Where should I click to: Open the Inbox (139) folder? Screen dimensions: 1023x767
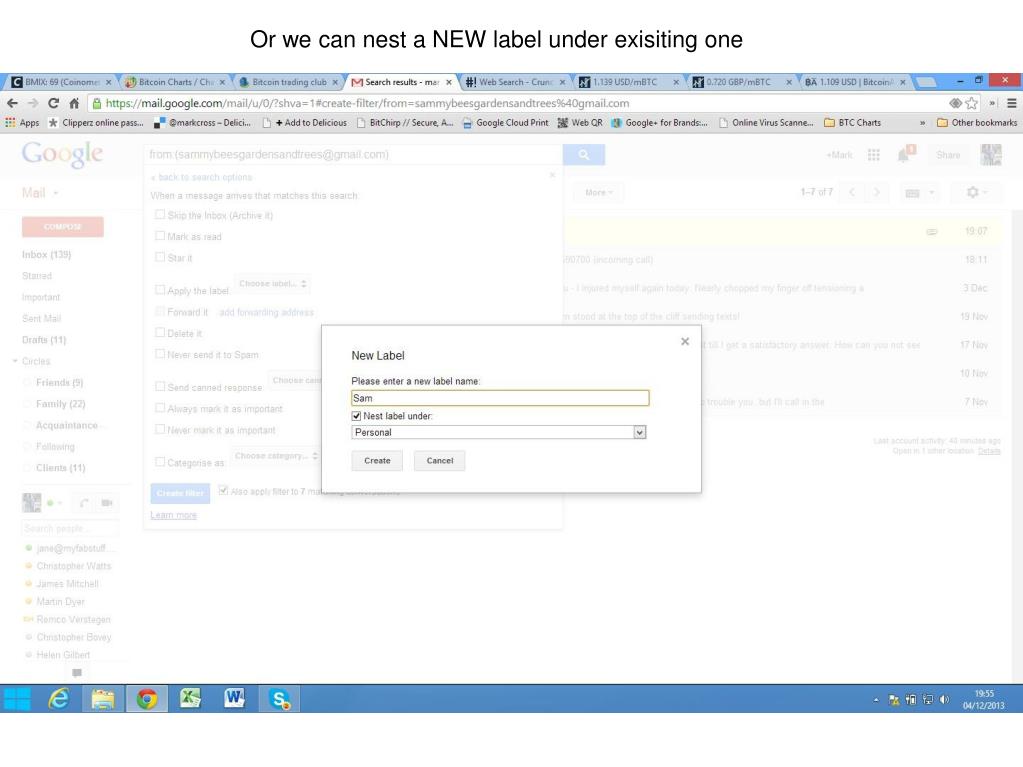(x=46, y=254)
